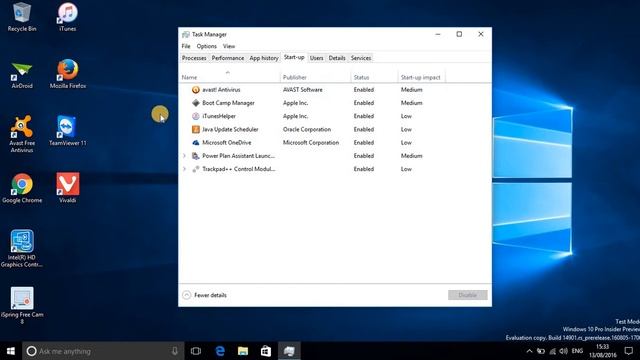Click Low impact of iTunesHelper row
This screenshot has width=640, height=360.
pyautogui.click(x=406, y=116)
